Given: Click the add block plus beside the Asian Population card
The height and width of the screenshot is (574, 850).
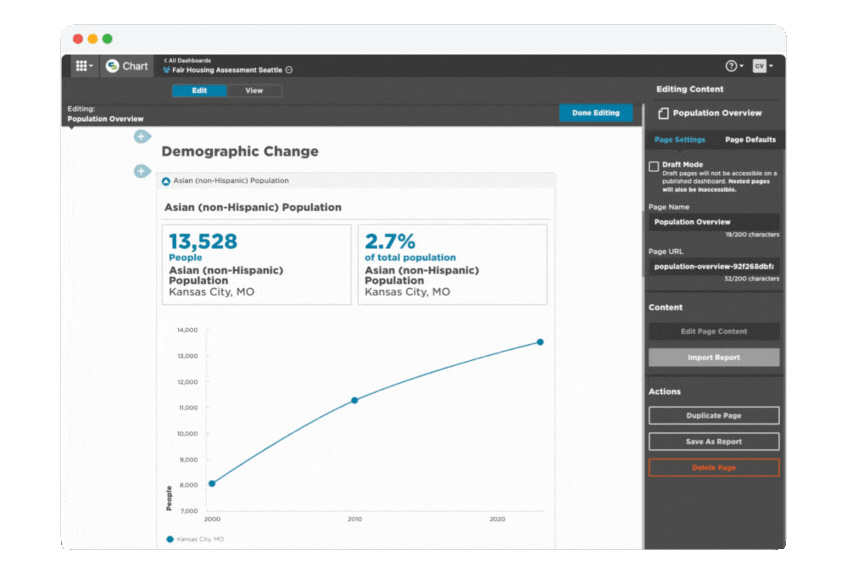Looking at the screenshot, I should point(142,171).
